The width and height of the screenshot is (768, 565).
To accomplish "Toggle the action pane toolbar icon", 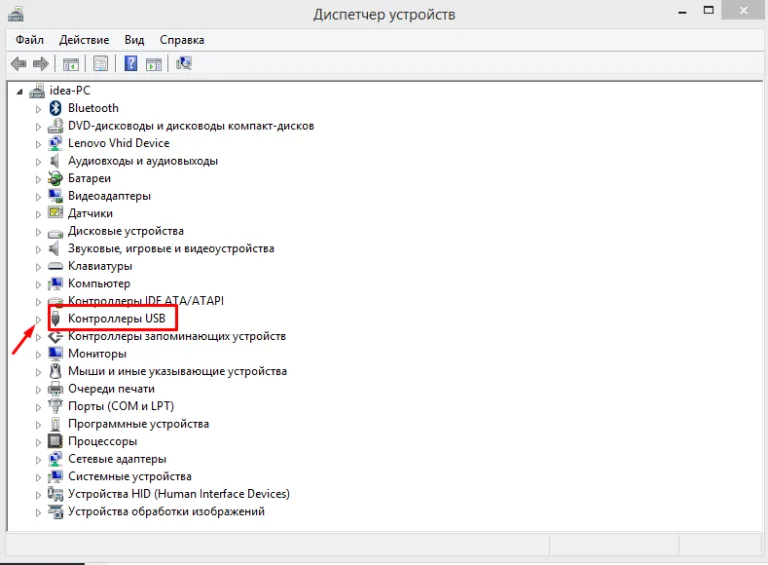I will (x=154, y=64).
